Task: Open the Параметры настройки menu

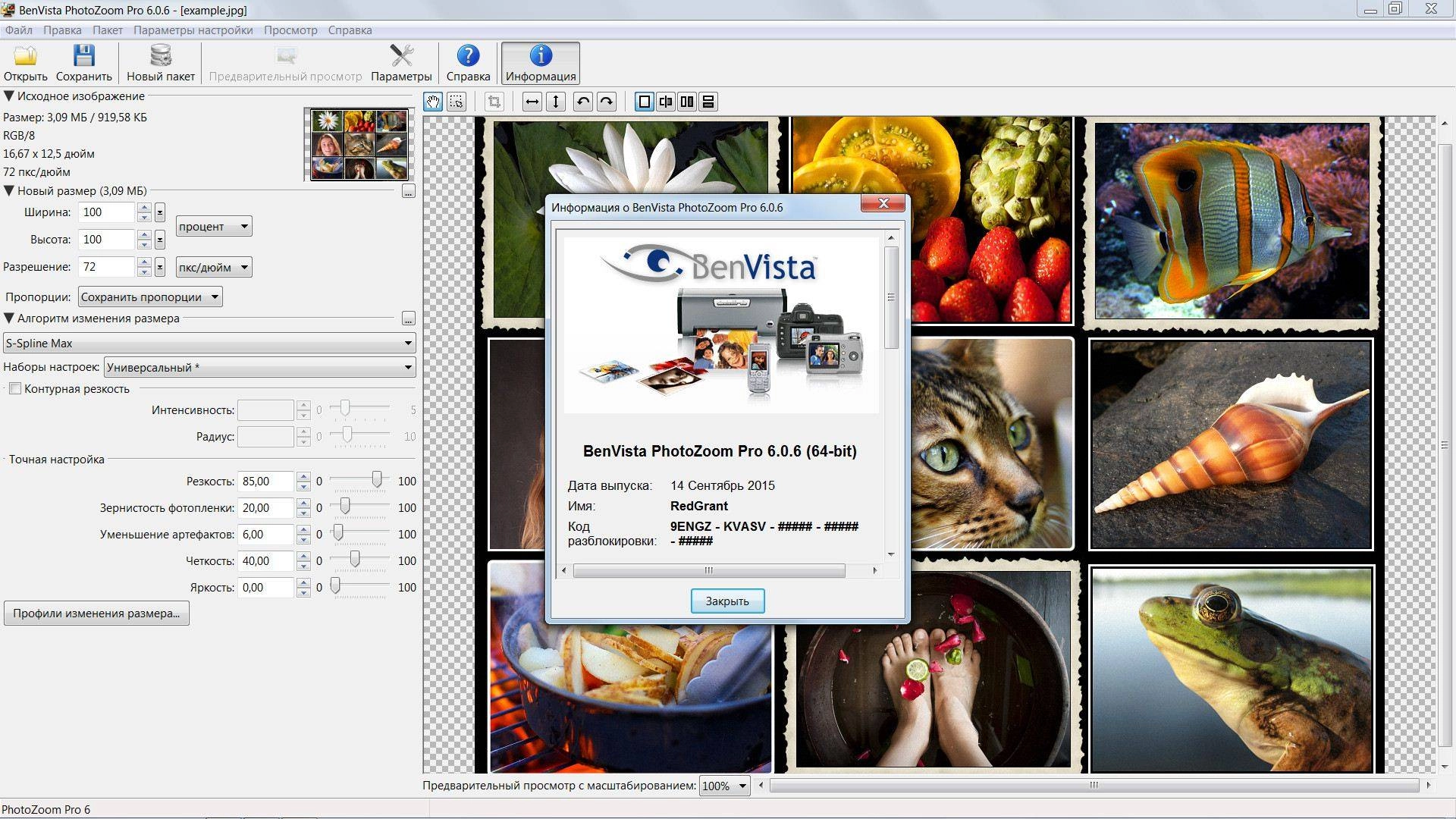Action: pyautogui.click(x=193, y=30)
